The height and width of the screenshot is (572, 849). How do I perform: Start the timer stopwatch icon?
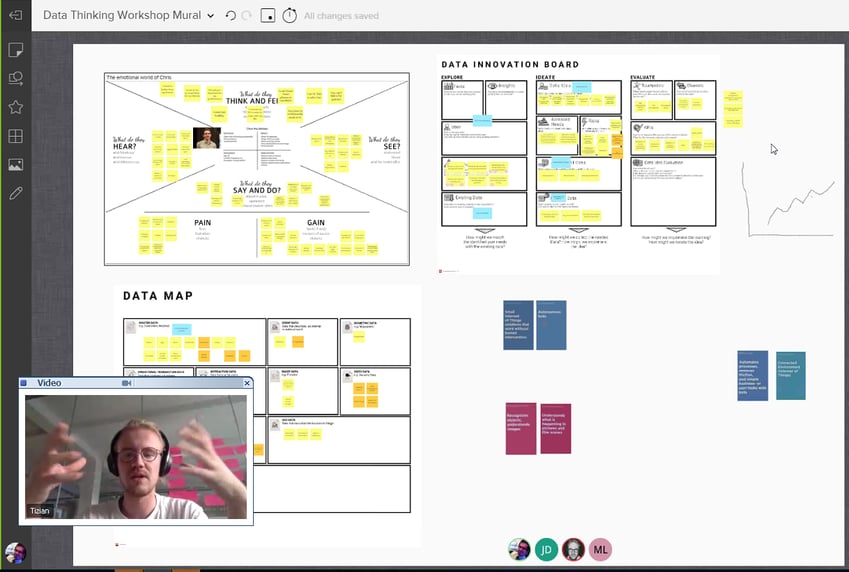290,15
